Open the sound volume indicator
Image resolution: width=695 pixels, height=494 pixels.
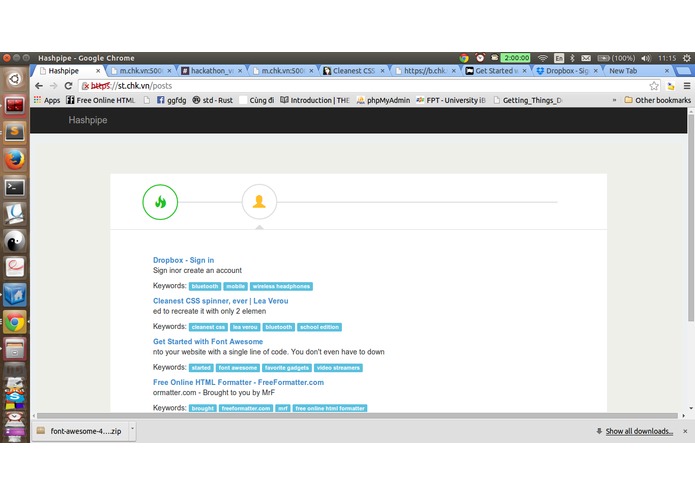point(646,58)
